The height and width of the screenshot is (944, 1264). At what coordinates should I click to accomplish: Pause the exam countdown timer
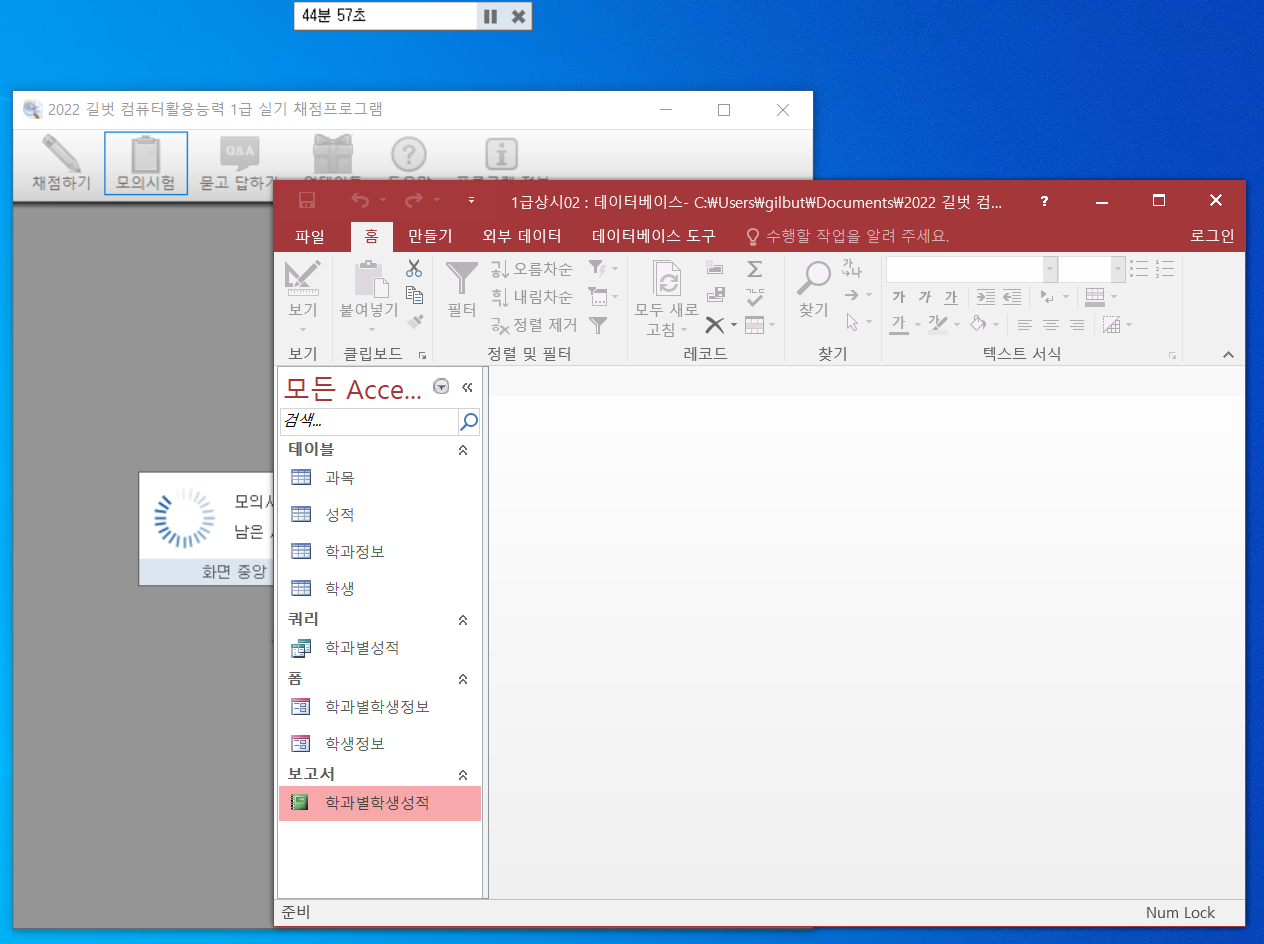[x=490, y=16]
